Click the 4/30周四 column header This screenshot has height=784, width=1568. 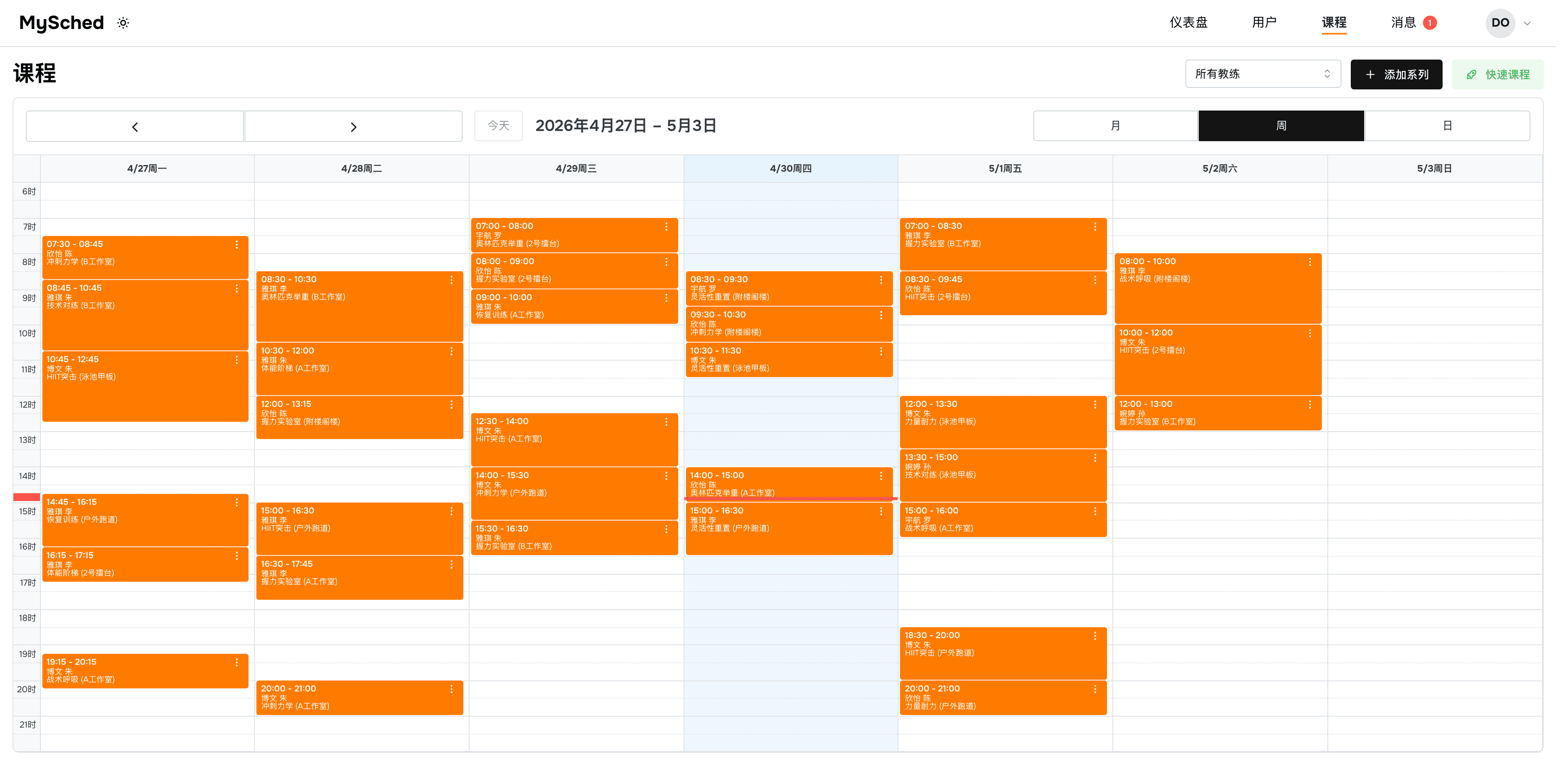790,169
